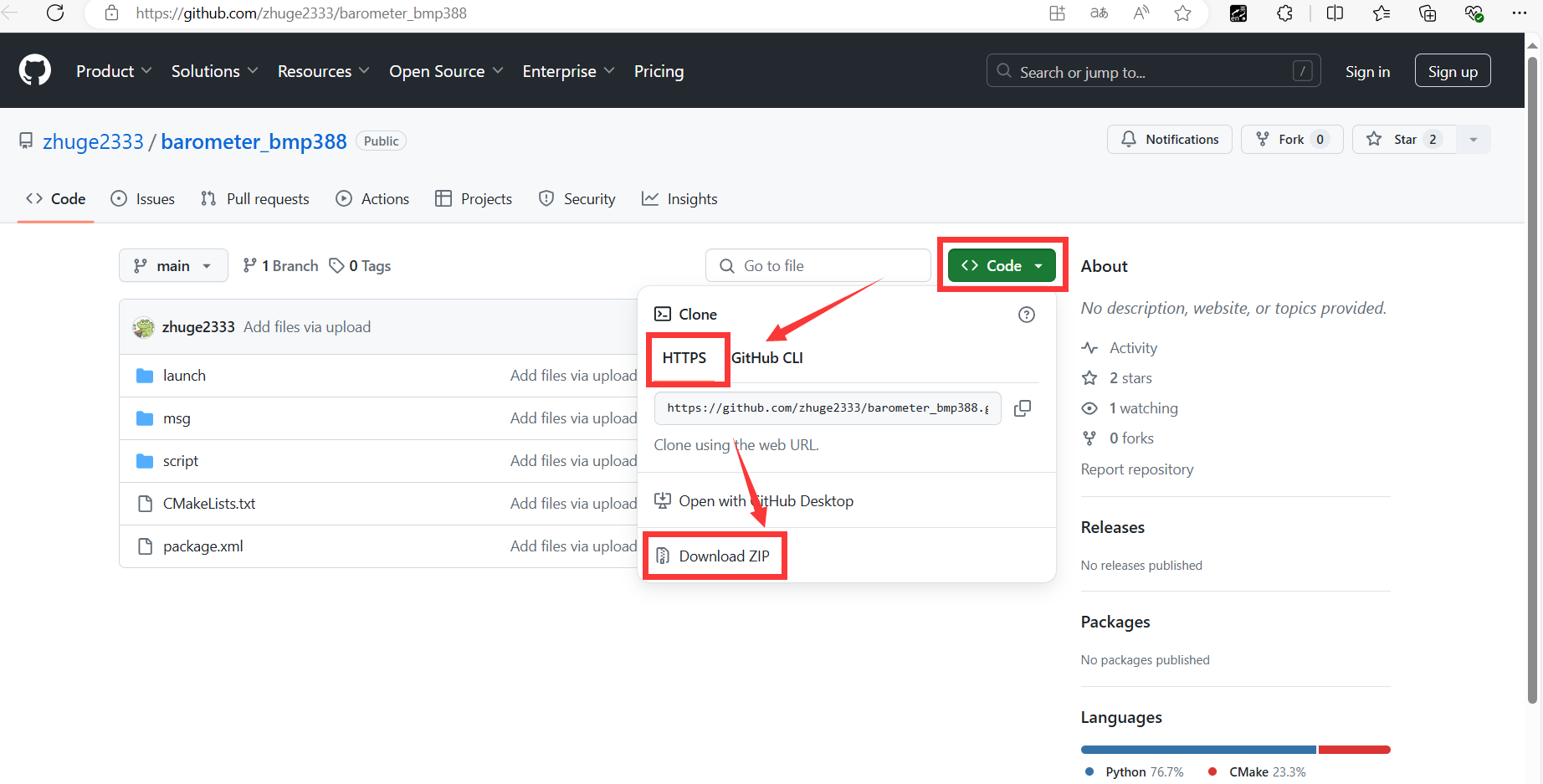1543x784 pixels.
Task: Open the launch folder
Action: pos(184,376)
